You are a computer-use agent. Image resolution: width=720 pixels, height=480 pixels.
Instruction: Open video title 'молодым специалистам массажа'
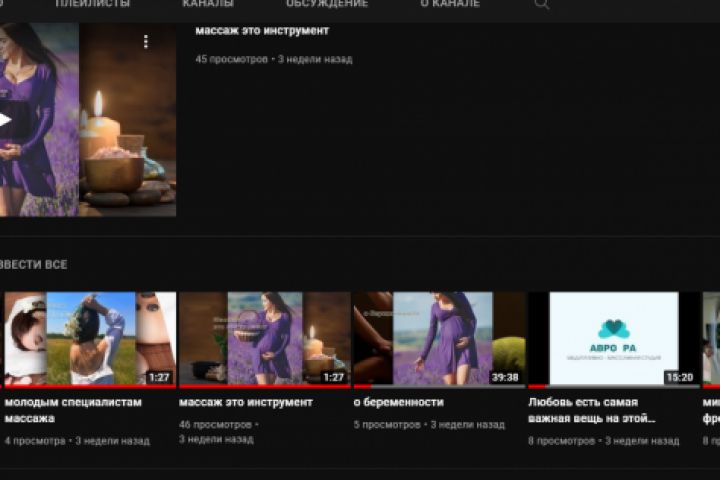(x=73, y=410)
